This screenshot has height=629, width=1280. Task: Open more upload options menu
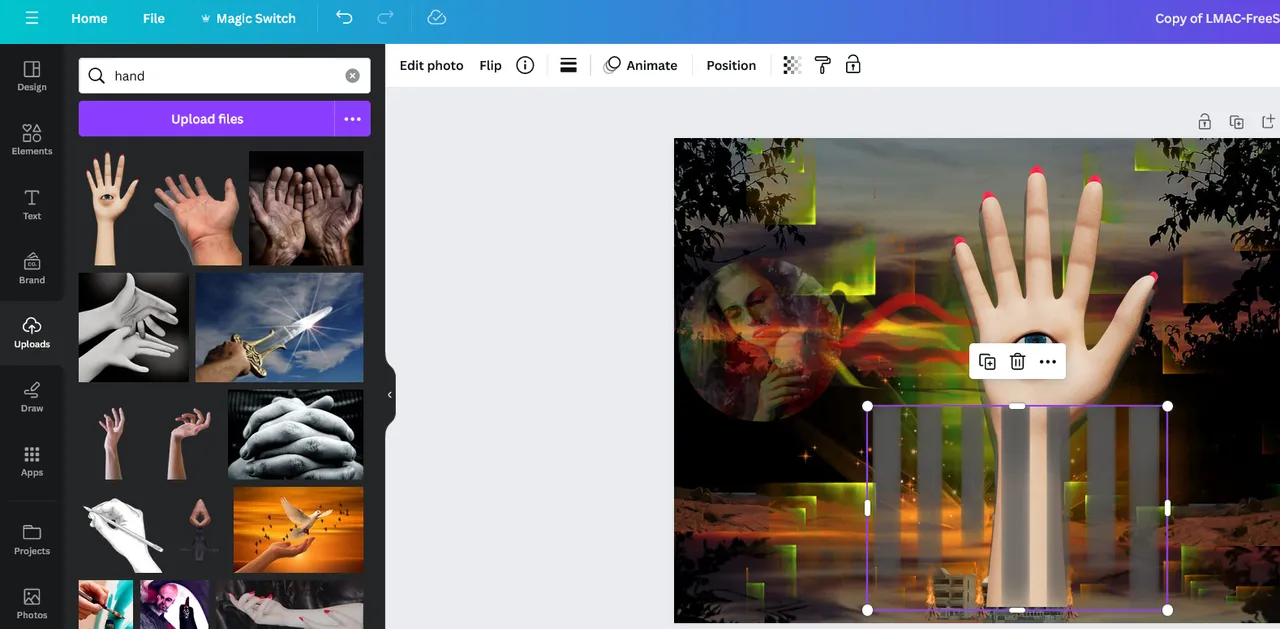(x=352, y=119)
